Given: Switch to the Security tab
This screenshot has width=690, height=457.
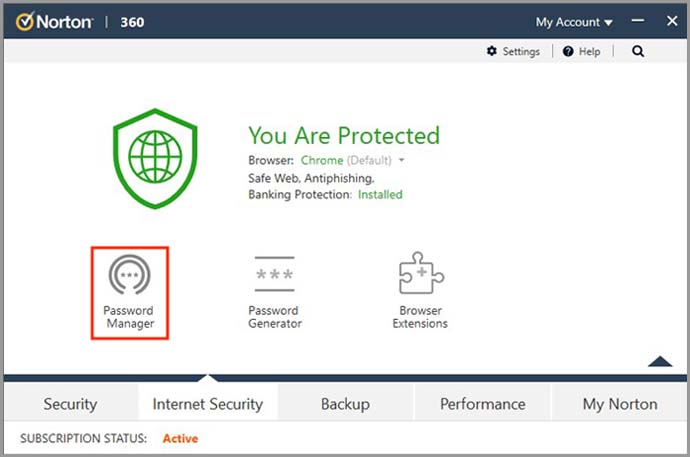Looking at the screenshot, I should coord(70,404).
